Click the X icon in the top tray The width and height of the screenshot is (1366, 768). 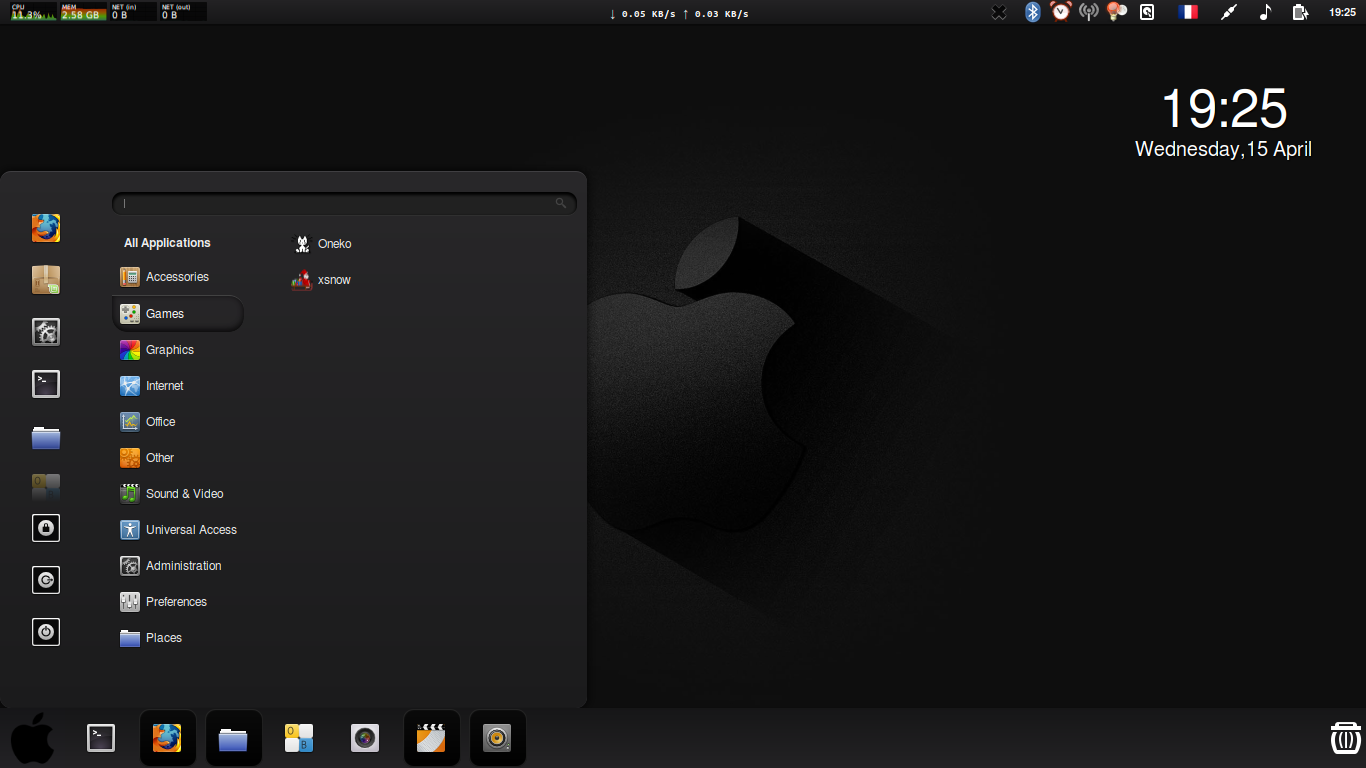tap(999, 12)
